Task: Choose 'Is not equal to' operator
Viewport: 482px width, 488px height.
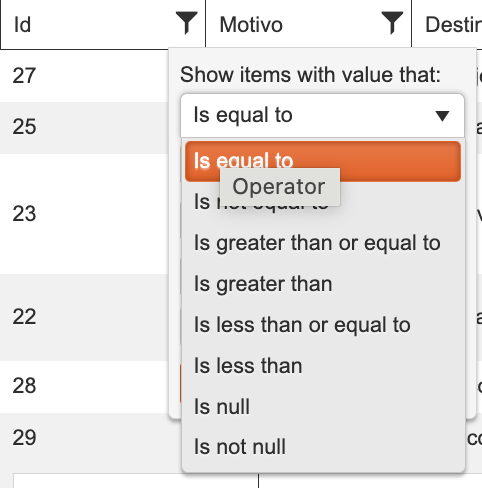Action: tap(323, 202)
